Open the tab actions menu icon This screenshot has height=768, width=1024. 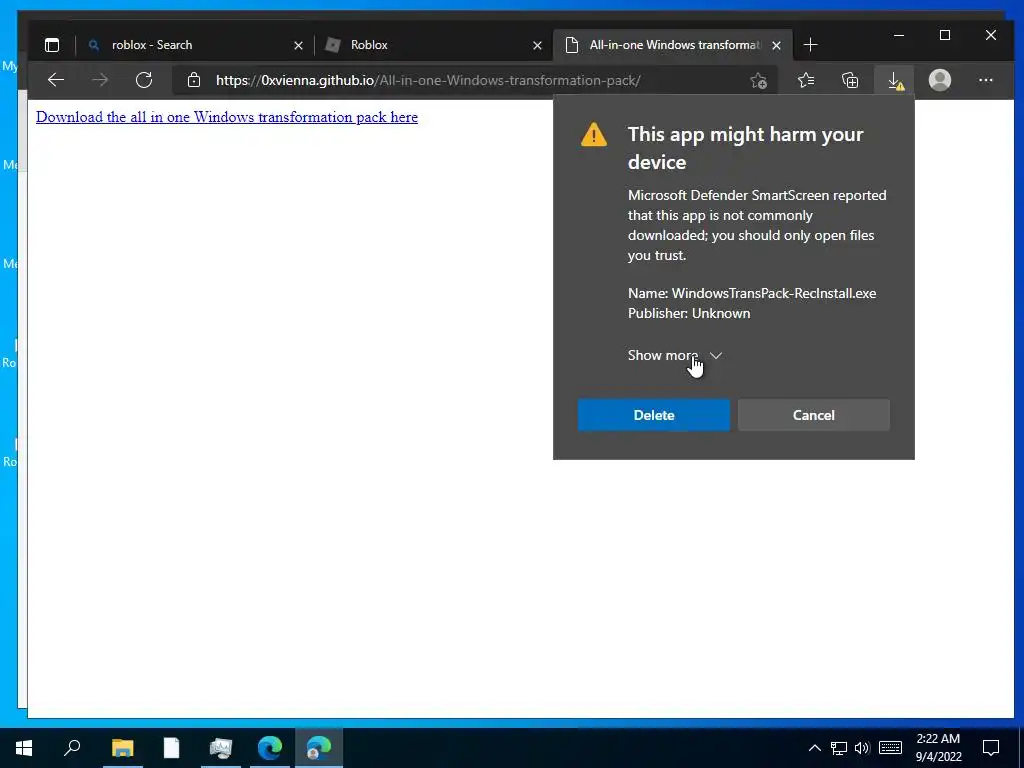coord(52,45)
